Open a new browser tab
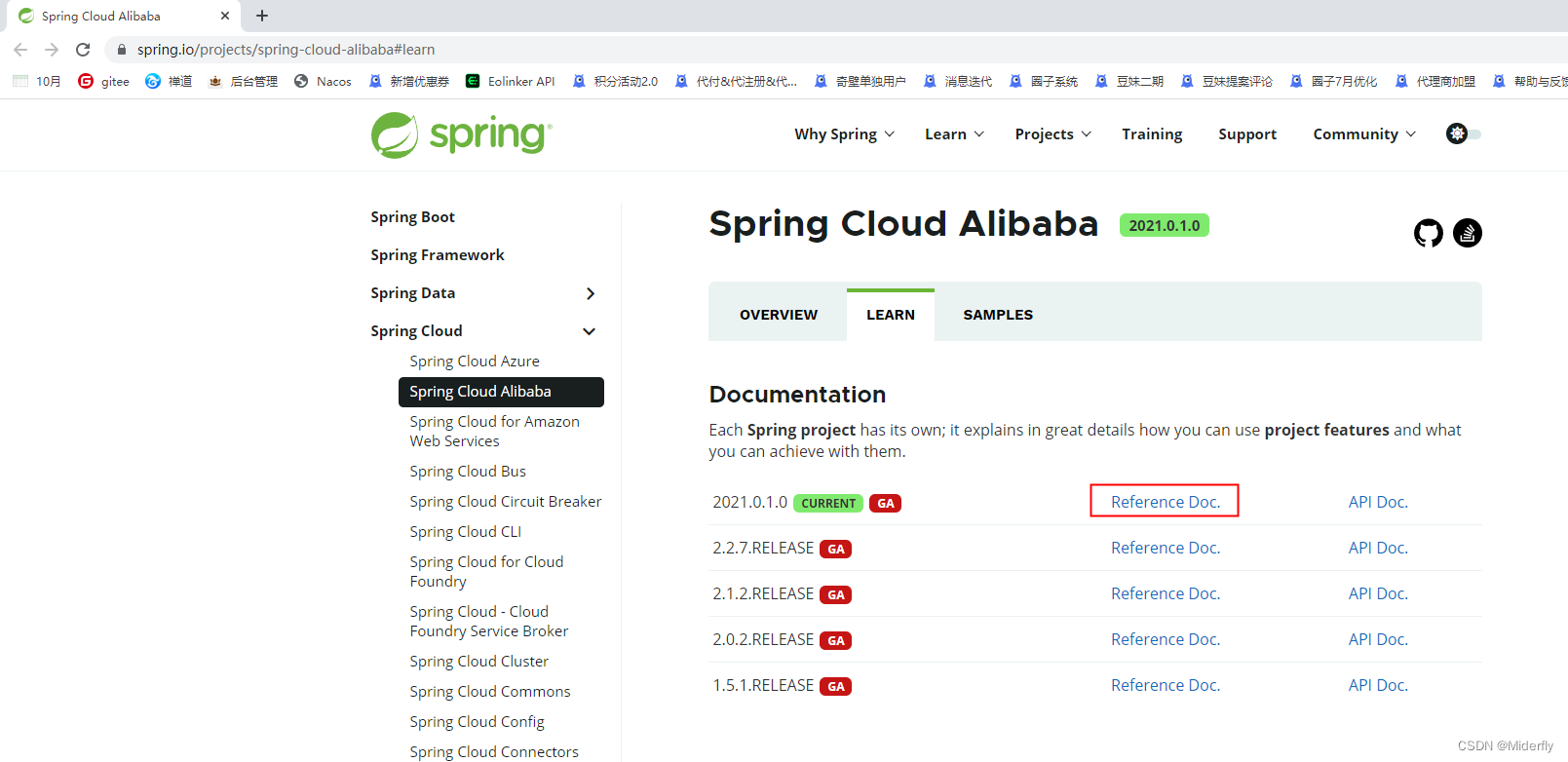 (x=262, y=16)
